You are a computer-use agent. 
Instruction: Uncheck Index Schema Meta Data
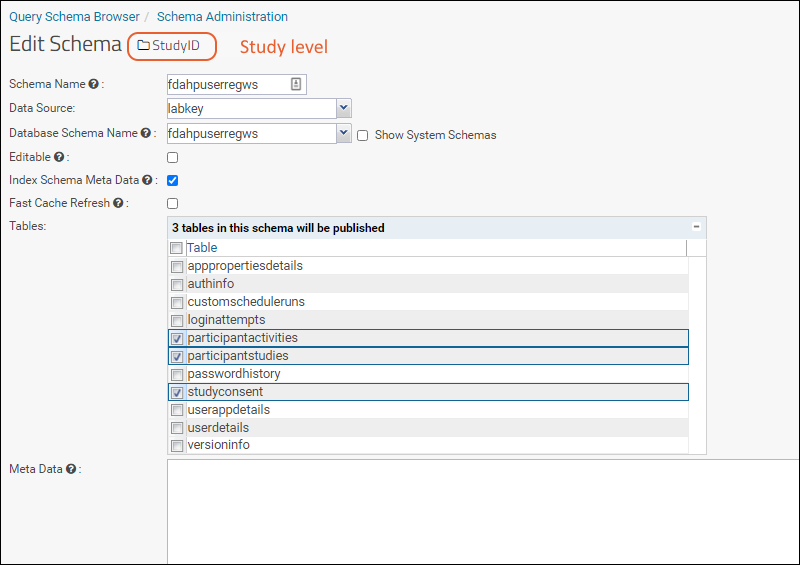[x=173, y=181]
